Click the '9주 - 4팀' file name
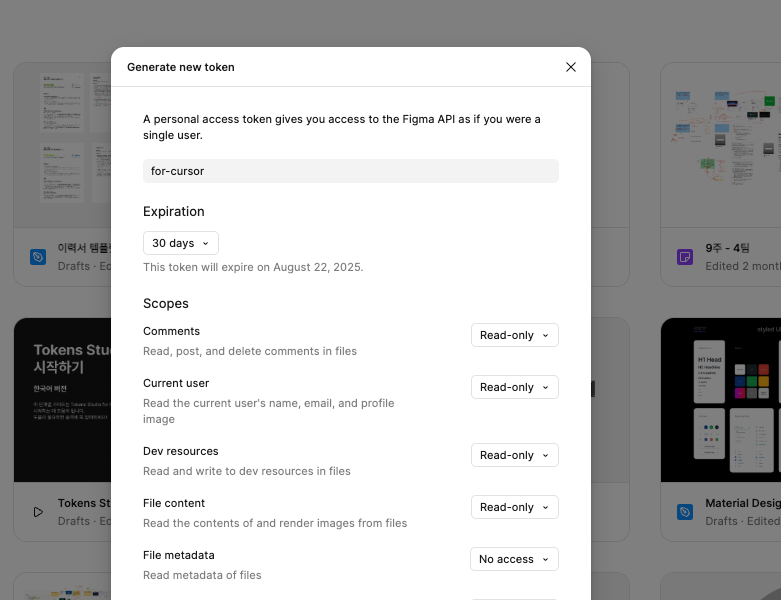Image resolution: width=781 pixels, height=600 pixels. (727, 247)
